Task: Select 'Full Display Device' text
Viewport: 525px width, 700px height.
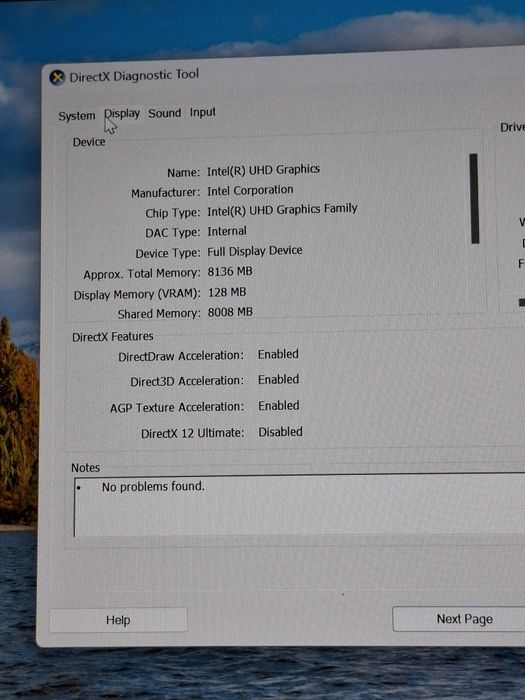Action: point(254,251)
